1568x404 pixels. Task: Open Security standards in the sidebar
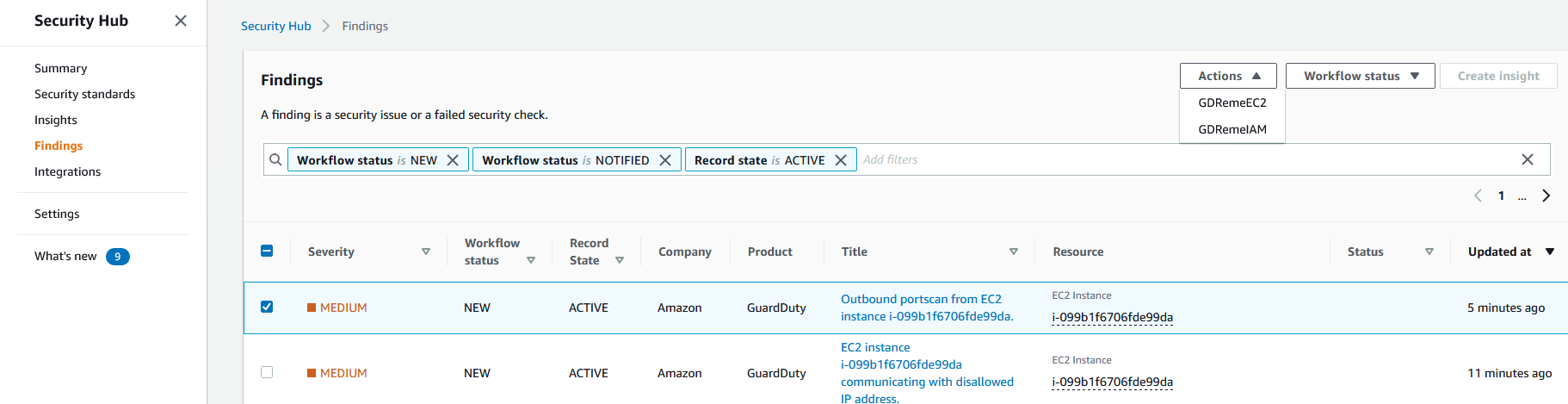85,94
